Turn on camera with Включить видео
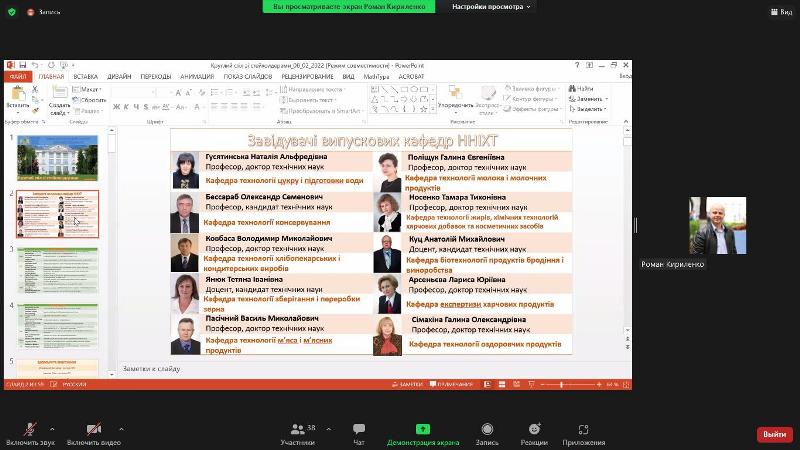800x450 pixels. (93, 429)
